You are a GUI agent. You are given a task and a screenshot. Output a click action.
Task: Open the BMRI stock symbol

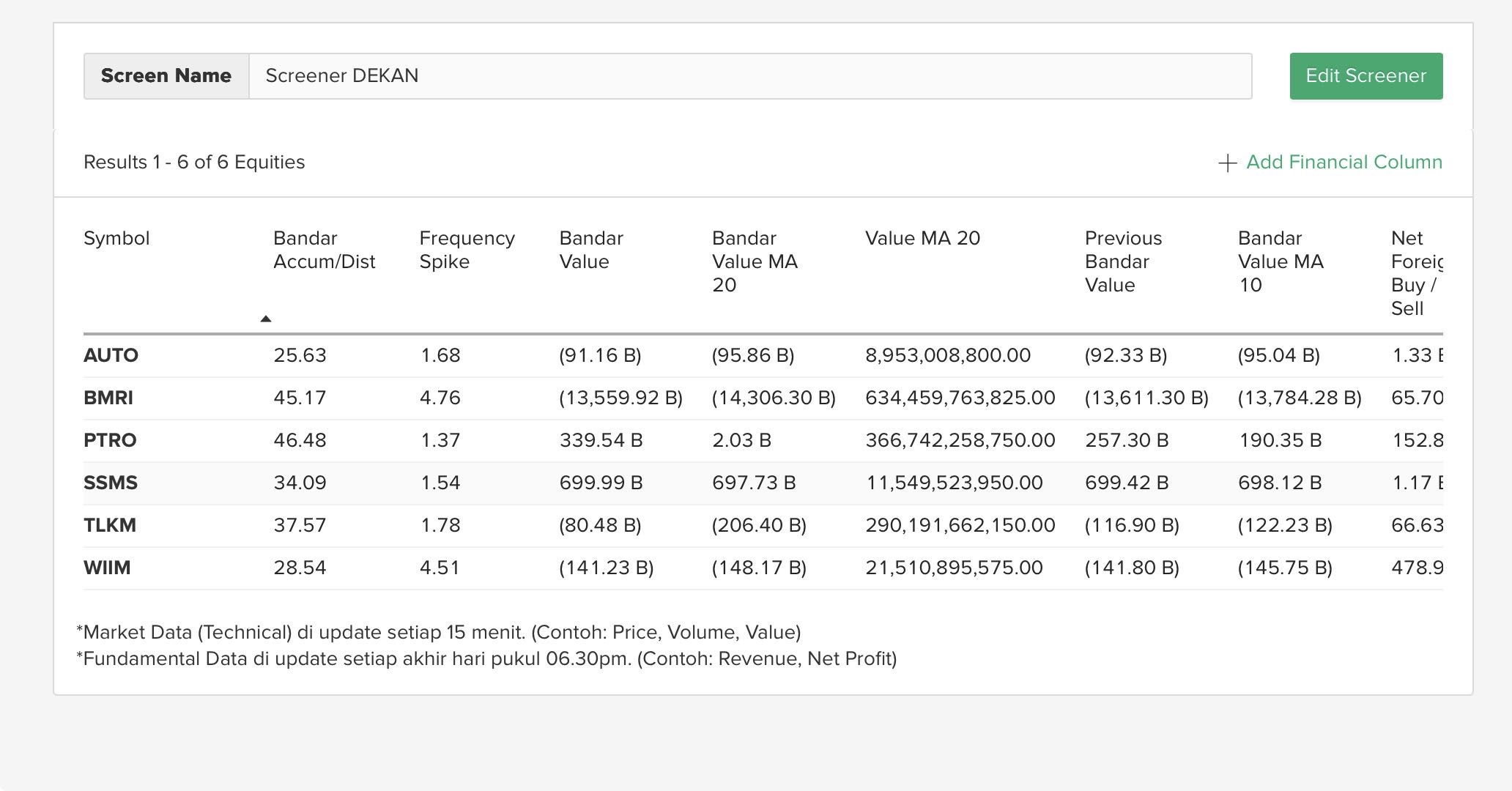tap(108, 398)
